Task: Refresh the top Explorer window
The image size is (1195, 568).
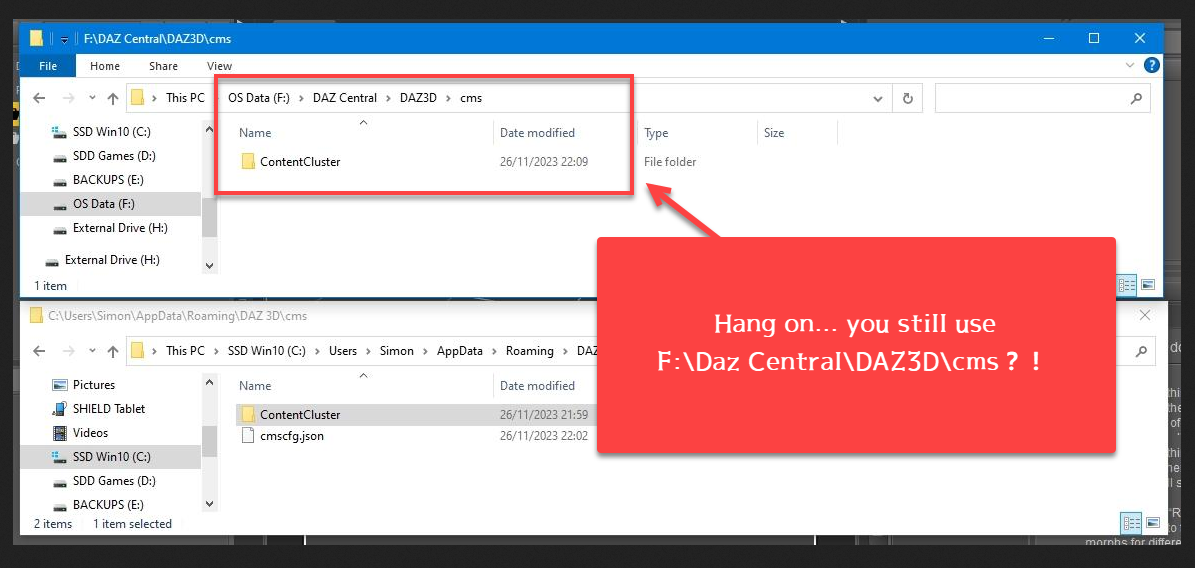Action: pos(907,98)
